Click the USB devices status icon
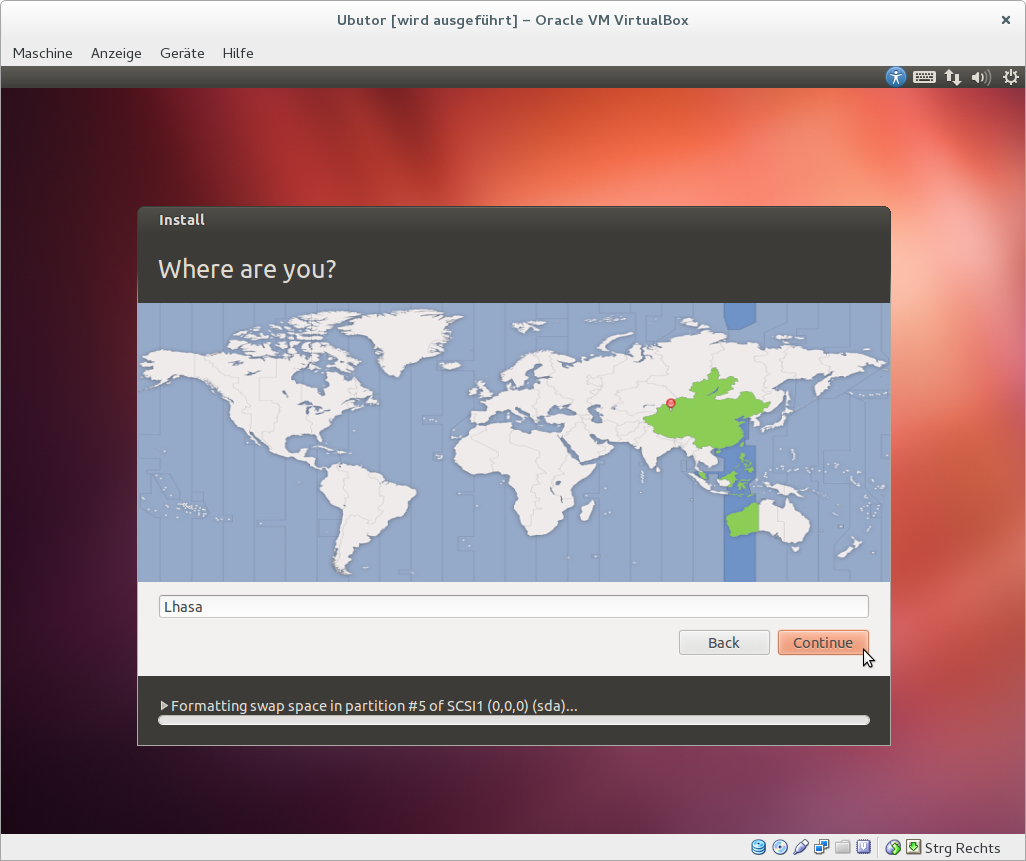Screen dimensions: 1026x861 [801, 848]
